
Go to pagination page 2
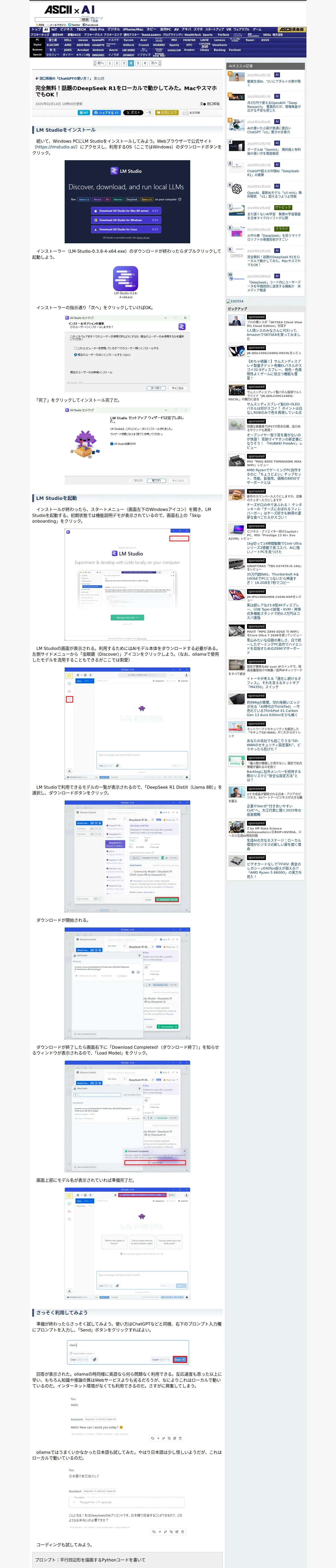point(116,63)
